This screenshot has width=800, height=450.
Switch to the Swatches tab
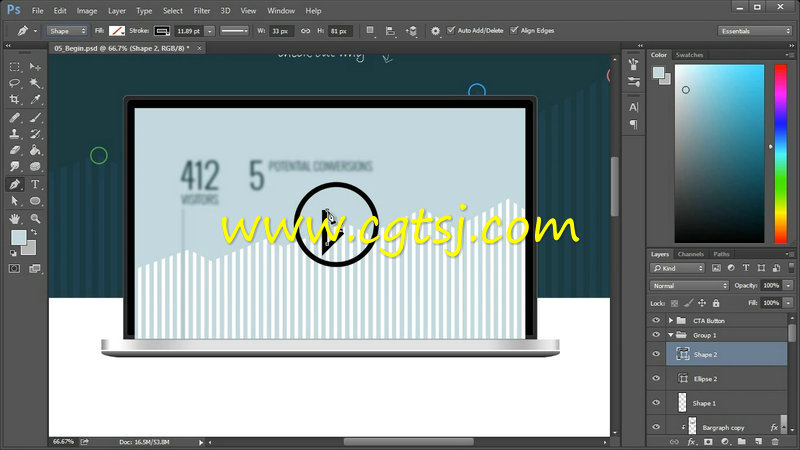[x=689, y=55]
